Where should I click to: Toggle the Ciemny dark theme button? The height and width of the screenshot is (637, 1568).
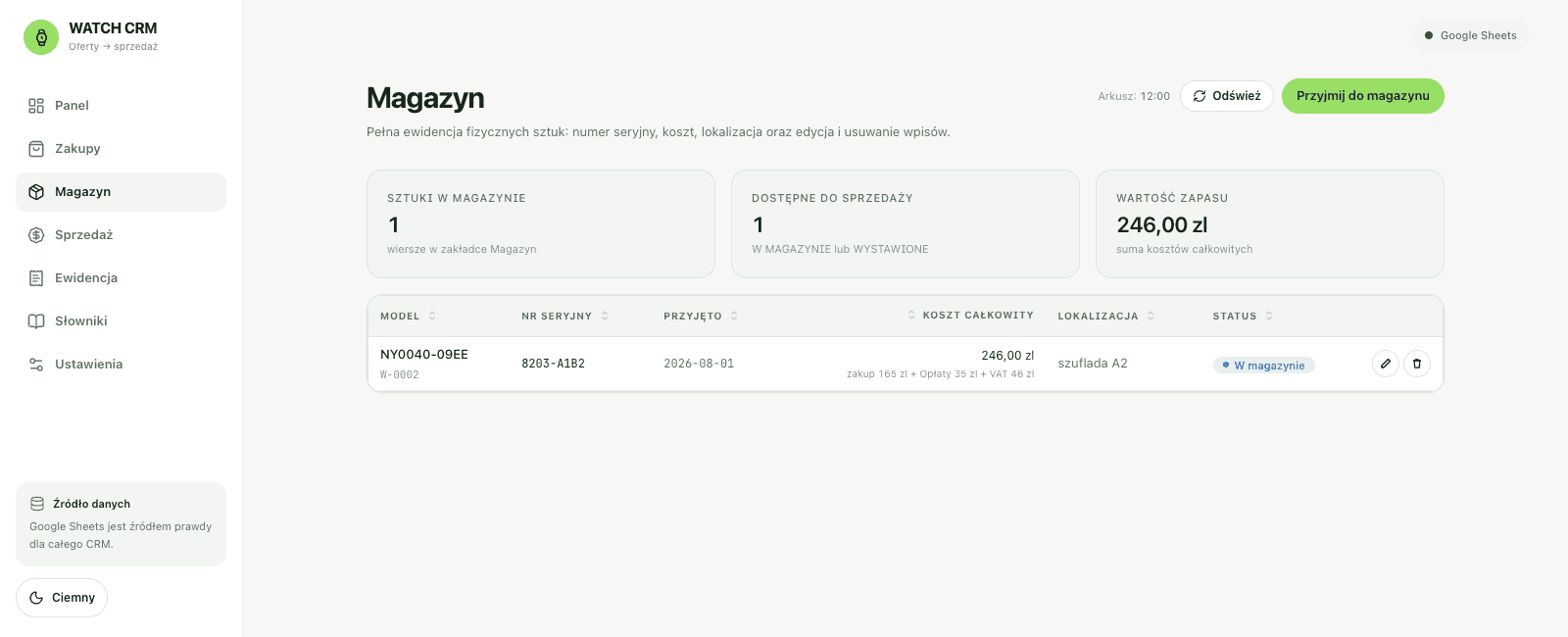(62, 598)
